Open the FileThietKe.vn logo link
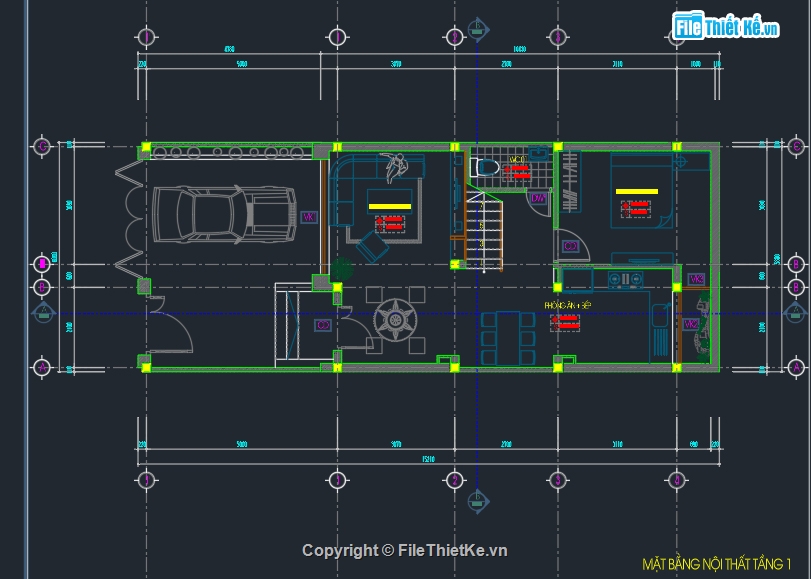Image resolution: width=811 pixels, height=579 pixels. (726, 27)
